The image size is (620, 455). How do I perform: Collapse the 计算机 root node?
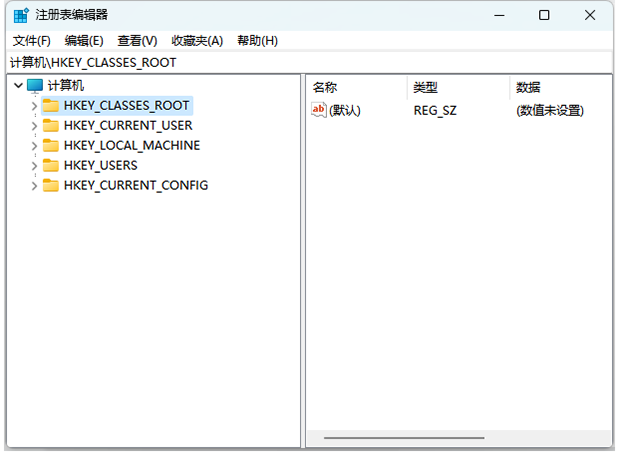coord(18,86)
